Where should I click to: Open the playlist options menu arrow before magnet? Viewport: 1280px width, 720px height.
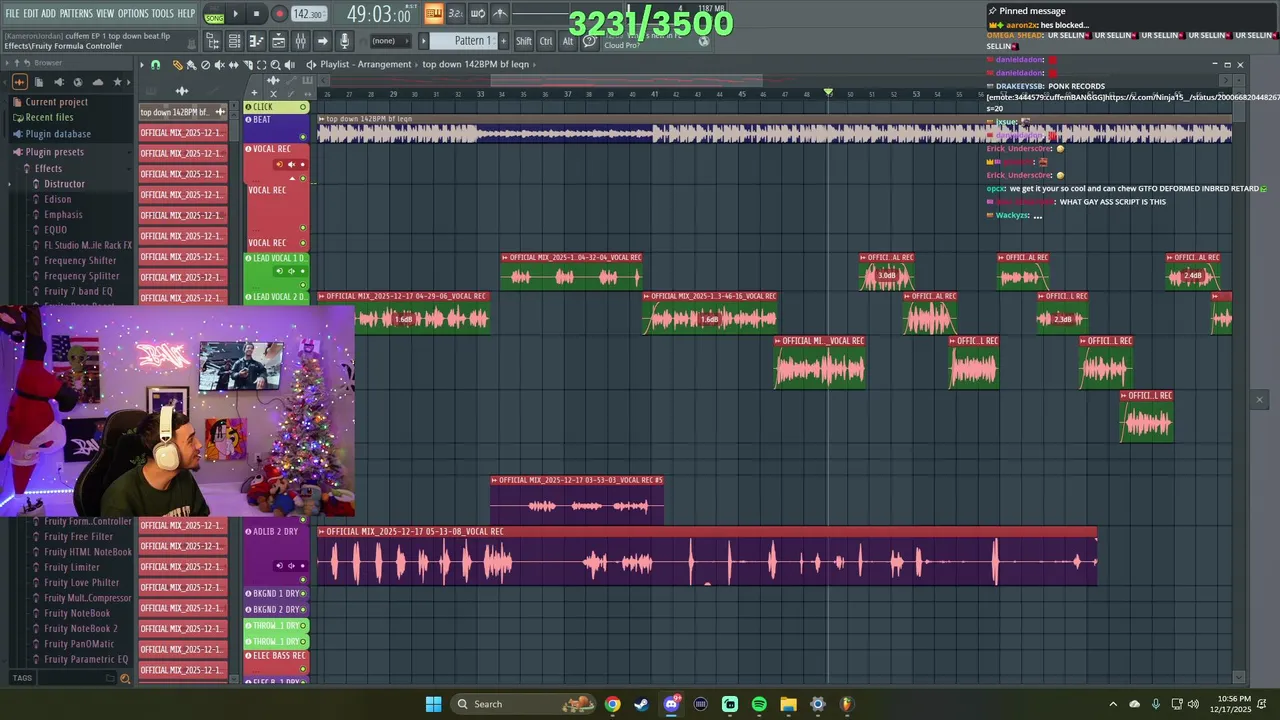pos(142,65)
